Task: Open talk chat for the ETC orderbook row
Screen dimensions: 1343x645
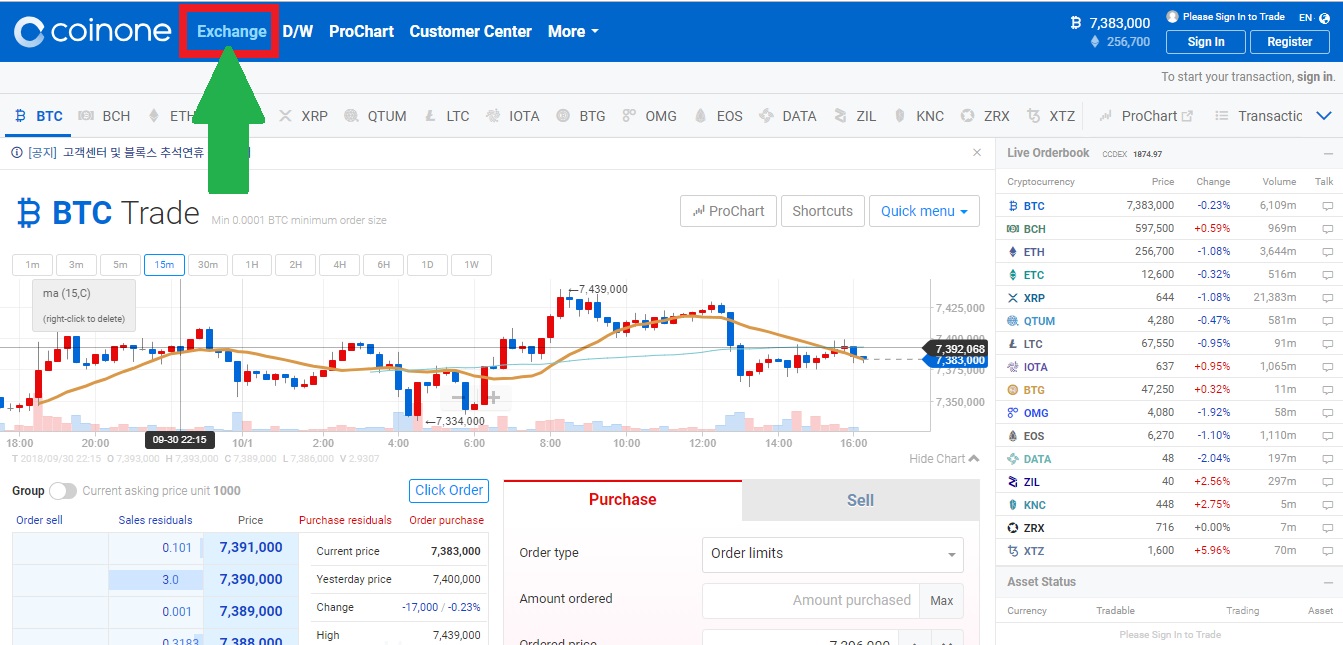Action: click(1327, 275)
